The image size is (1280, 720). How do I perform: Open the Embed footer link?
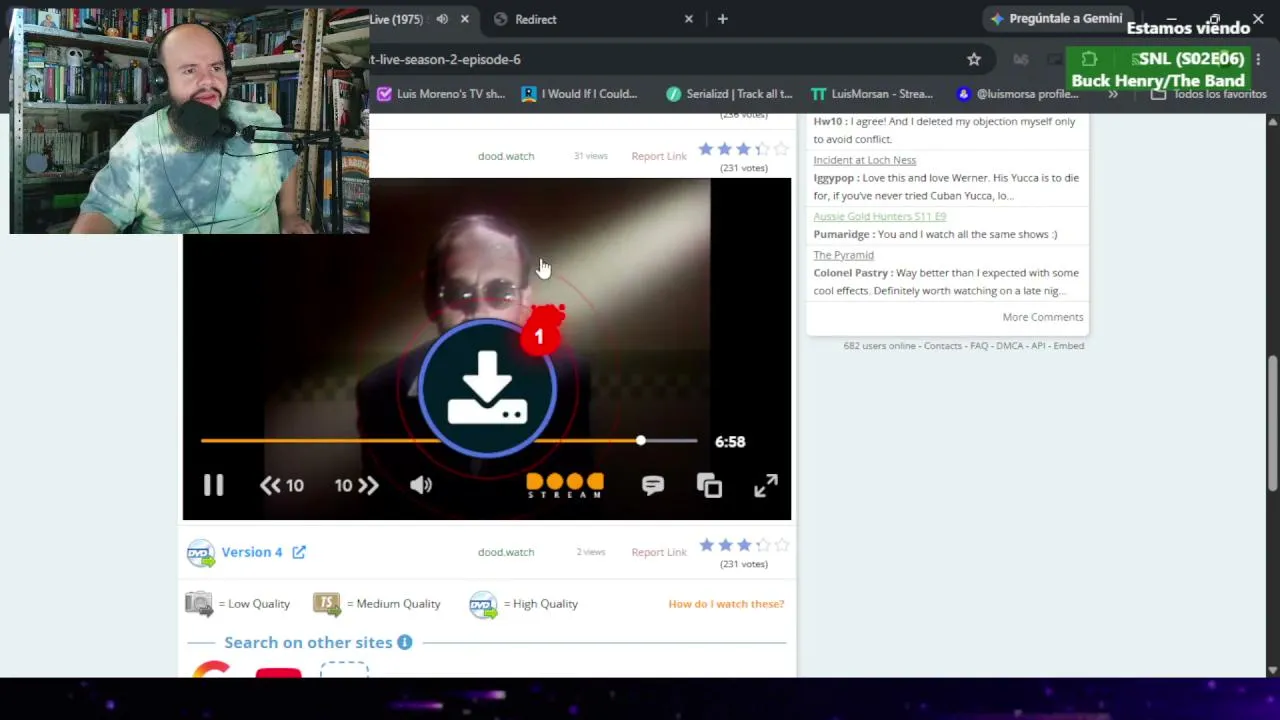1069,346
